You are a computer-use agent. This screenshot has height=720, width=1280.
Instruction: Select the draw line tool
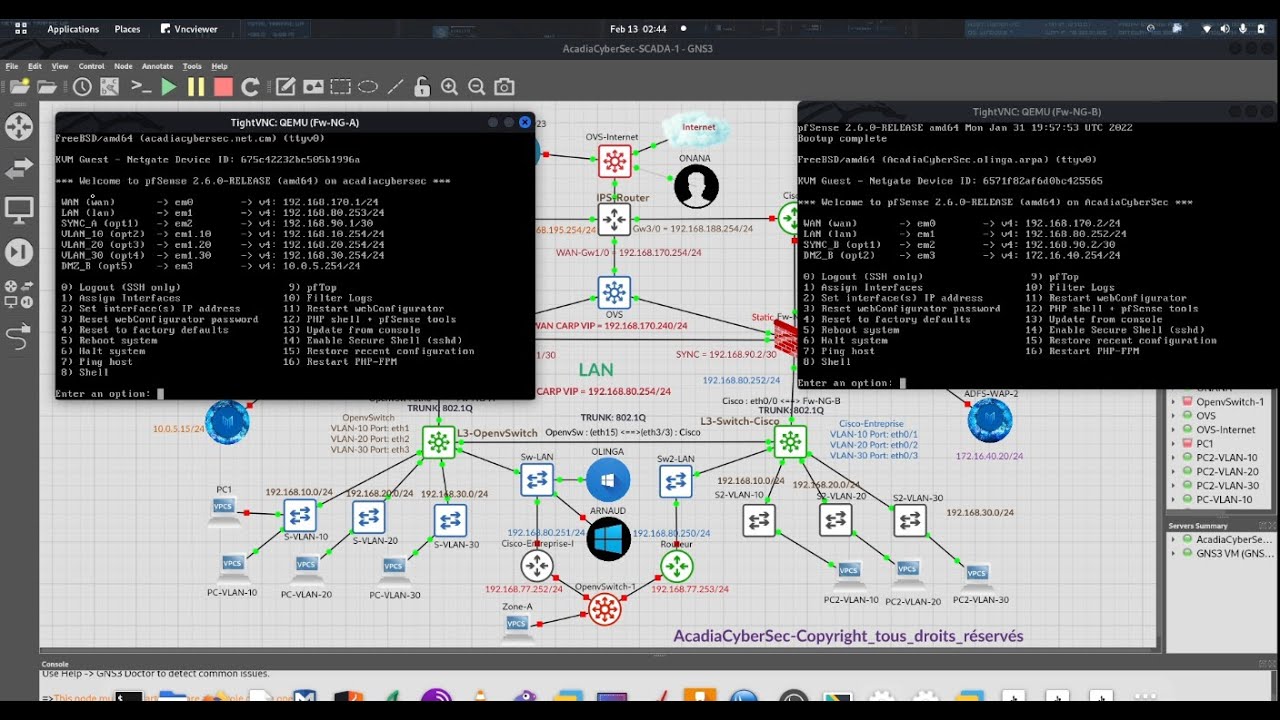tap(395, 87)
